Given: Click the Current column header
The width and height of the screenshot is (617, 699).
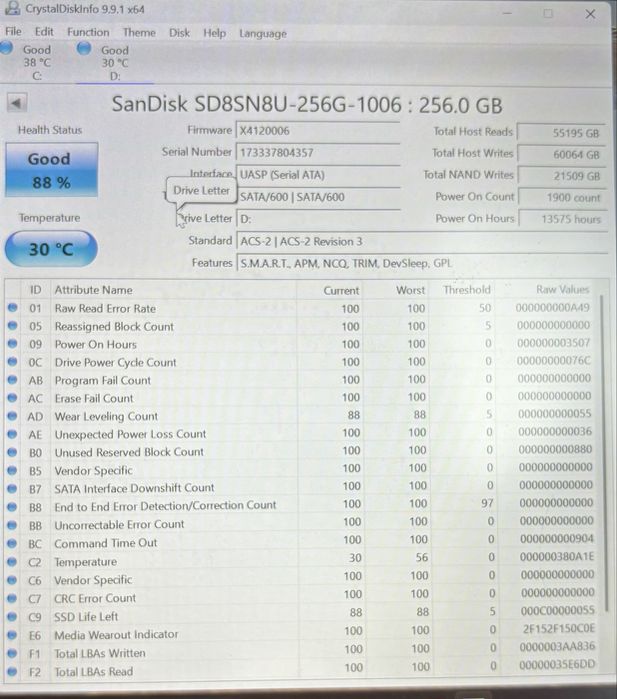Looking at the screenshot, I should (x=341, y=290).
